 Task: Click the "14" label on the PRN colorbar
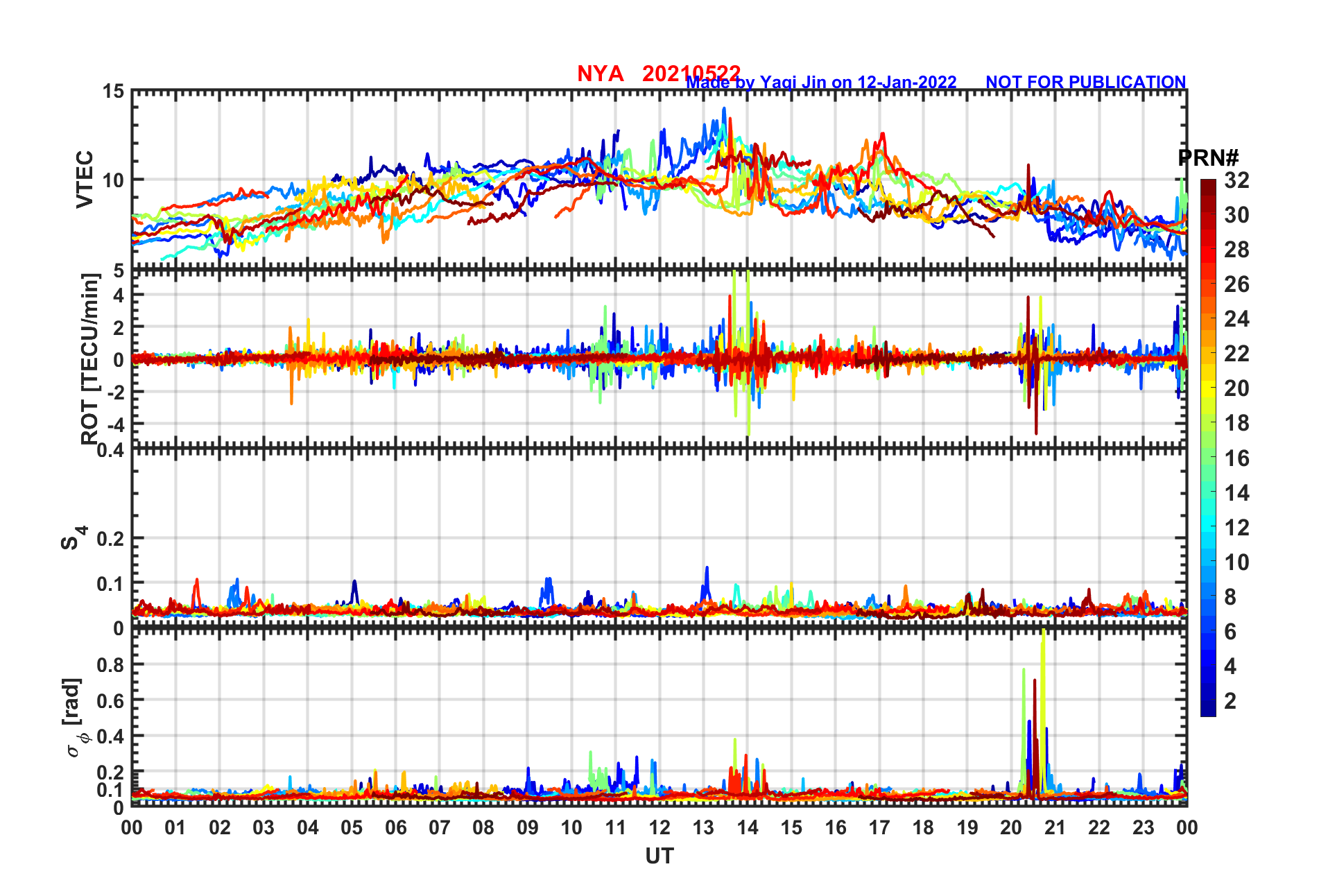[1236, 493]
